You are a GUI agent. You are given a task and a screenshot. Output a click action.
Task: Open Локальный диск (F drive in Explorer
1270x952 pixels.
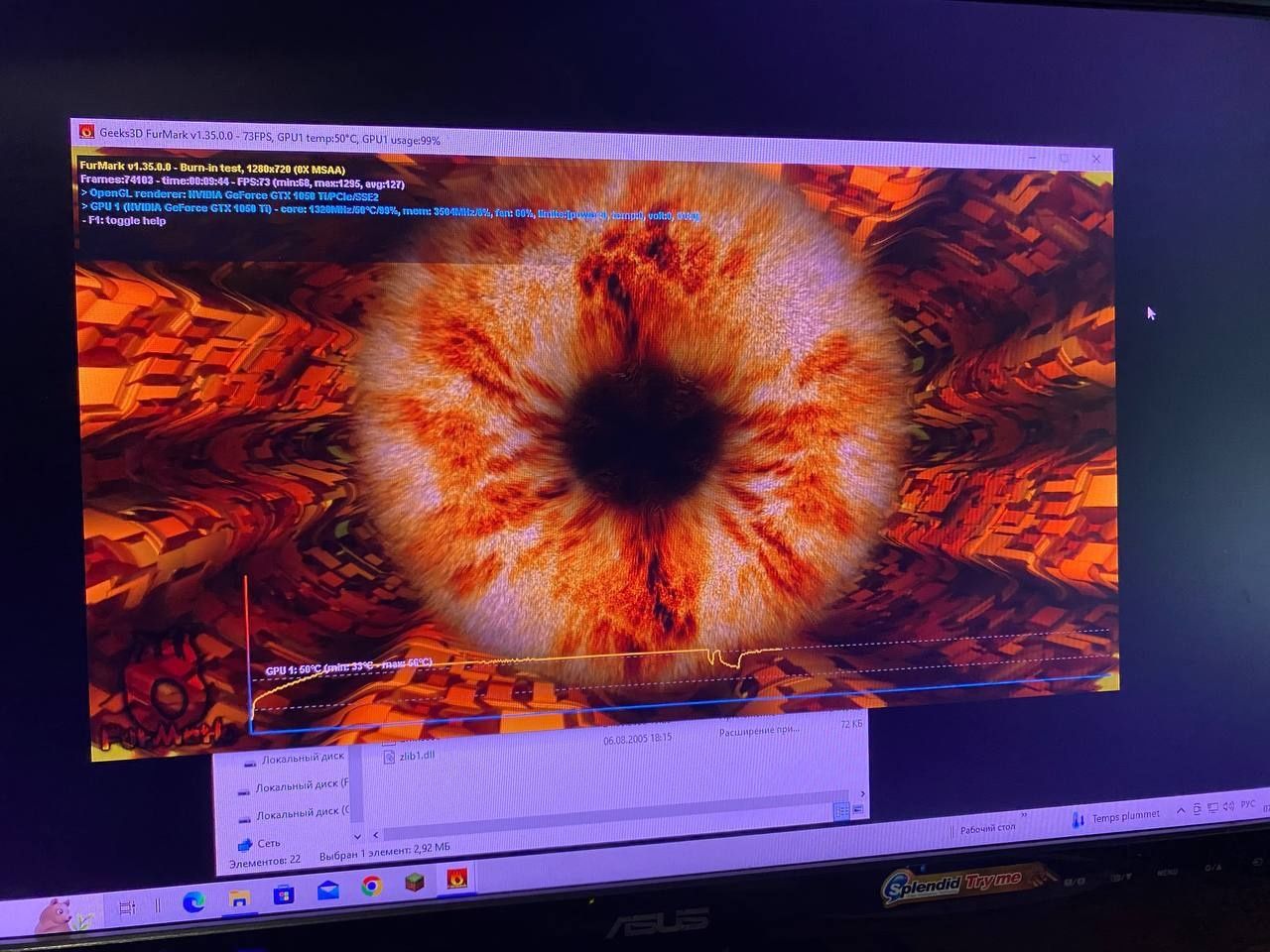pos(294,787)
